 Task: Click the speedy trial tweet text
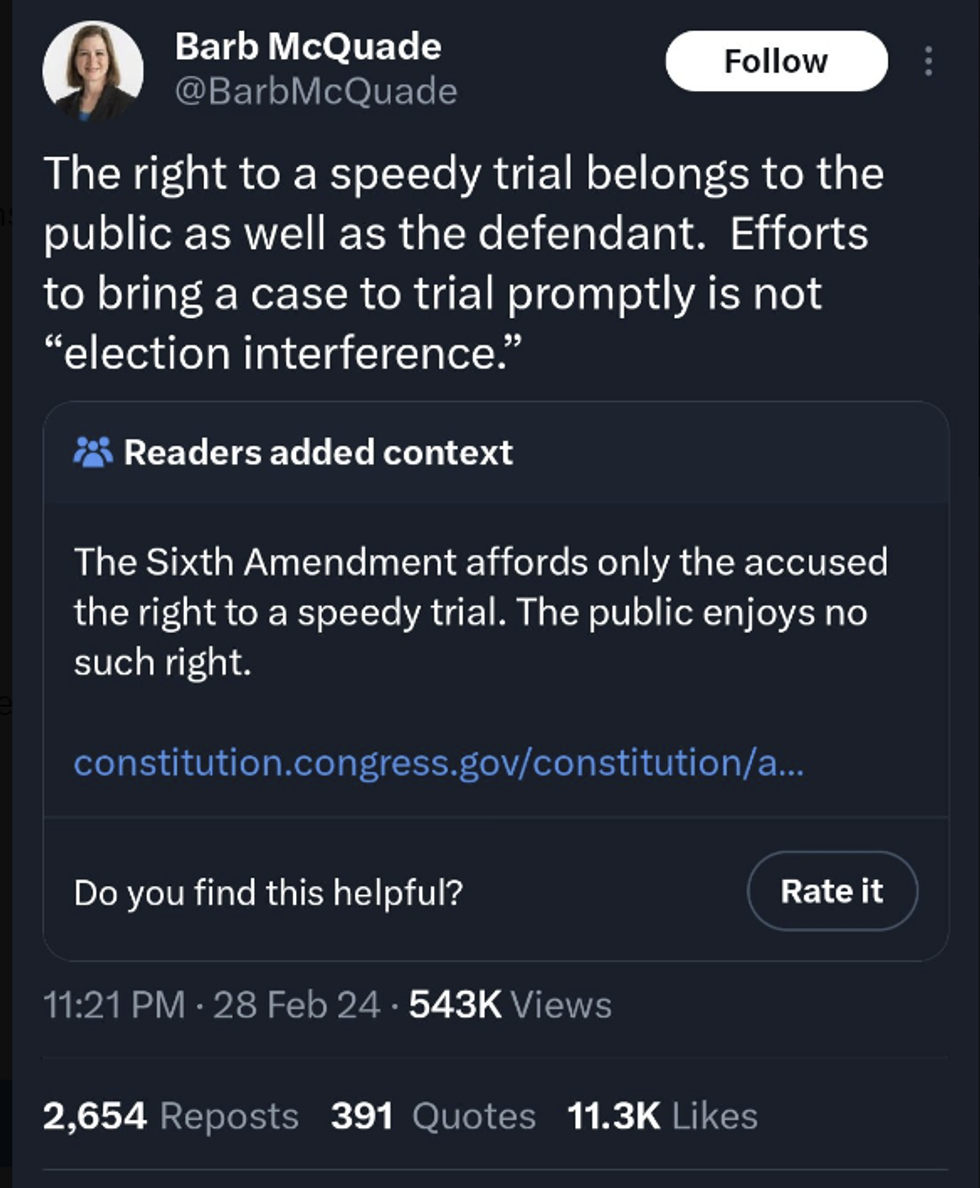(463, 234)
